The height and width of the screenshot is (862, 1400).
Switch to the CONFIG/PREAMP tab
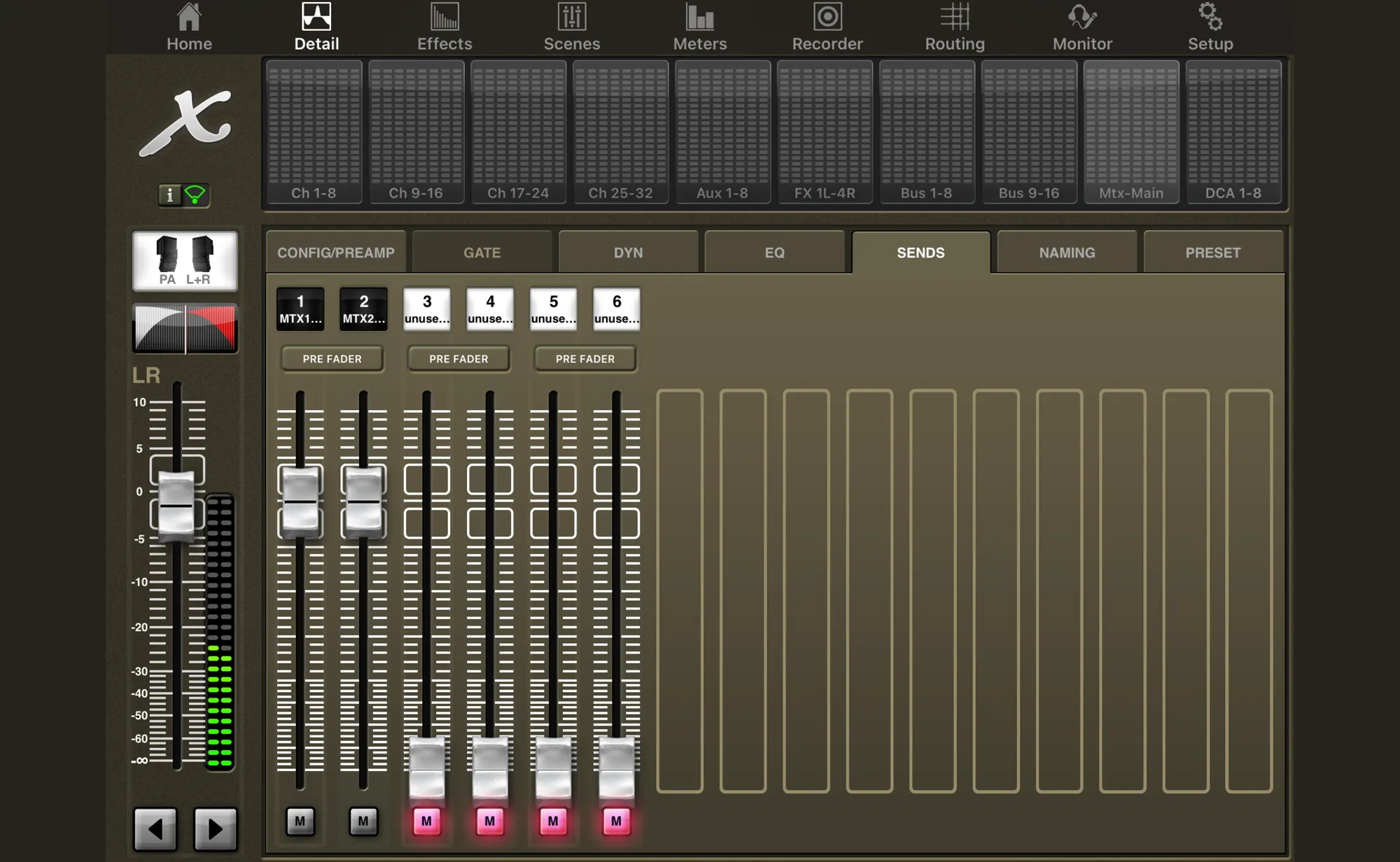336,253
